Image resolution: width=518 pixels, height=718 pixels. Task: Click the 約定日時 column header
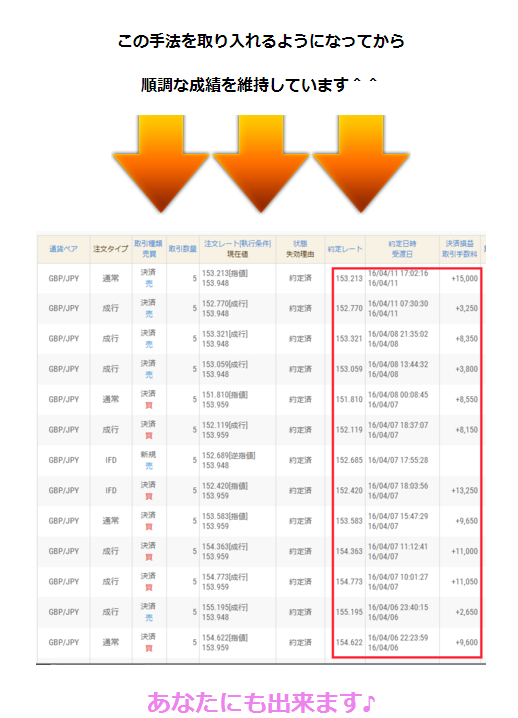402,244
